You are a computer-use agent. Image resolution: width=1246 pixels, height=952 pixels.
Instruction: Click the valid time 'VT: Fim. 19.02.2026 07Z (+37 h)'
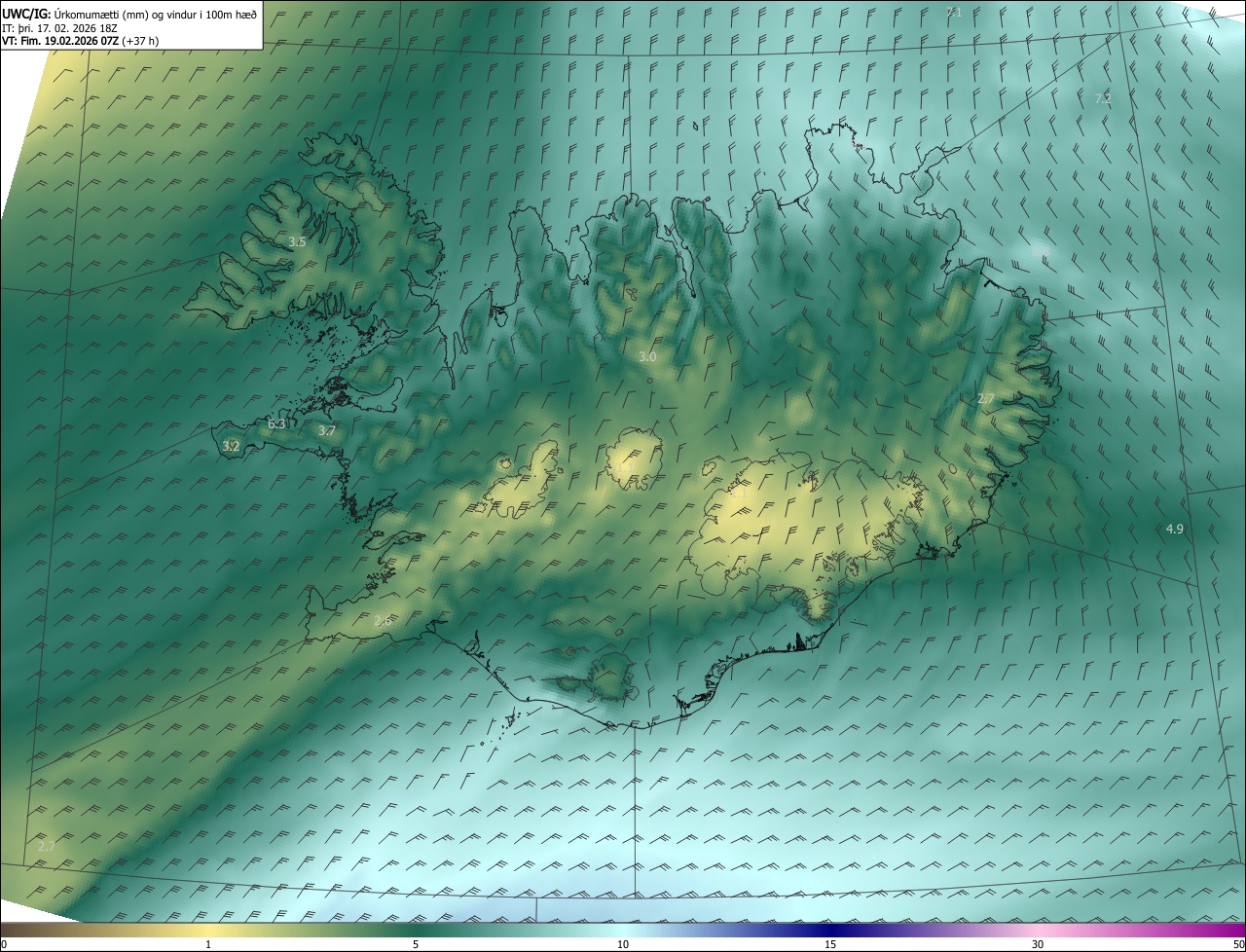(x=81, y=42)
